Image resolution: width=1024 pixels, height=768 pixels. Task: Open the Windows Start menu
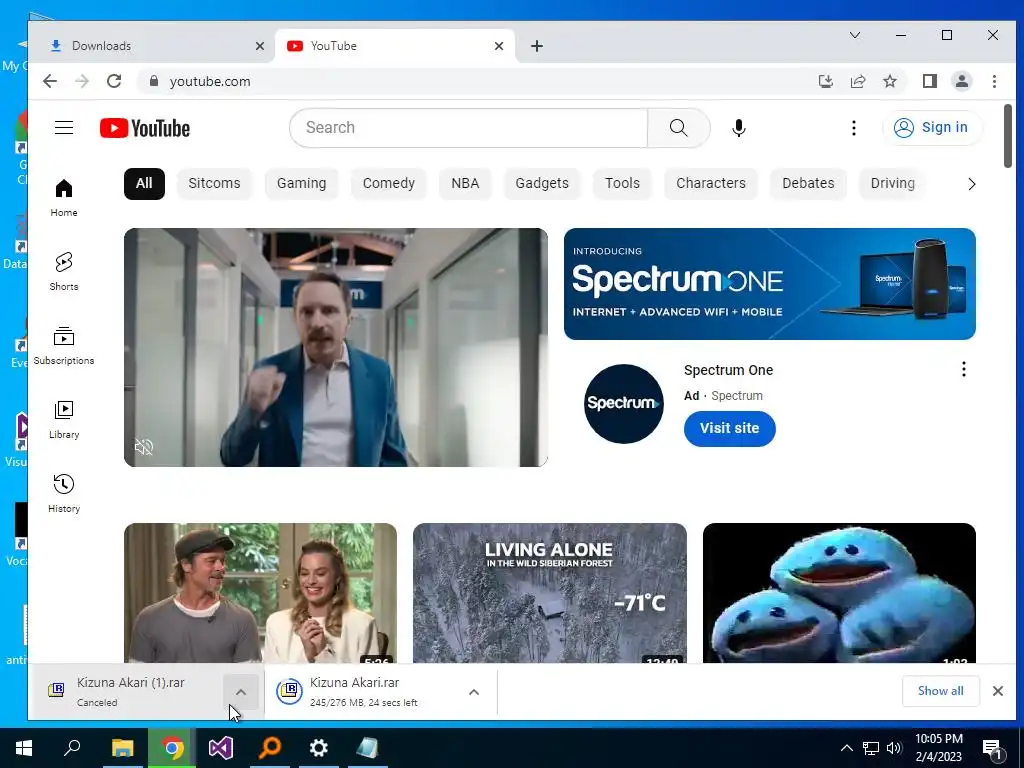click(24, 748)
